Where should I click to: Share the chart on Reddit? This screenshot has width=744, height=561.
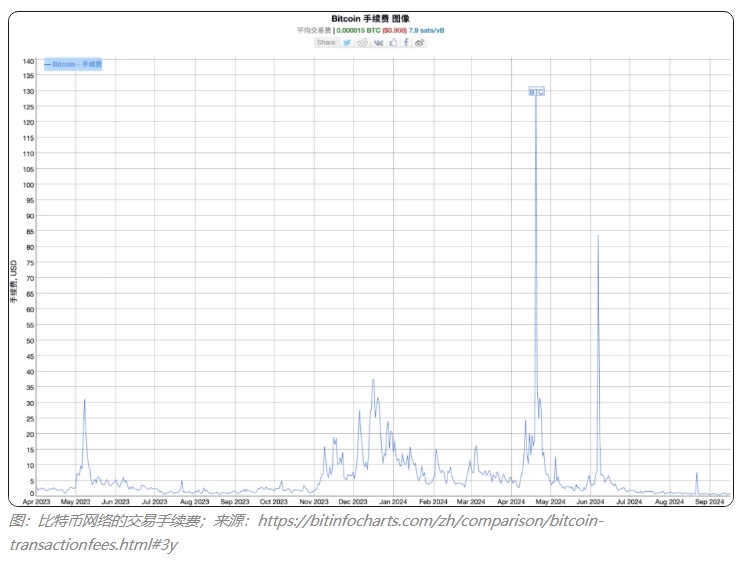363,43
